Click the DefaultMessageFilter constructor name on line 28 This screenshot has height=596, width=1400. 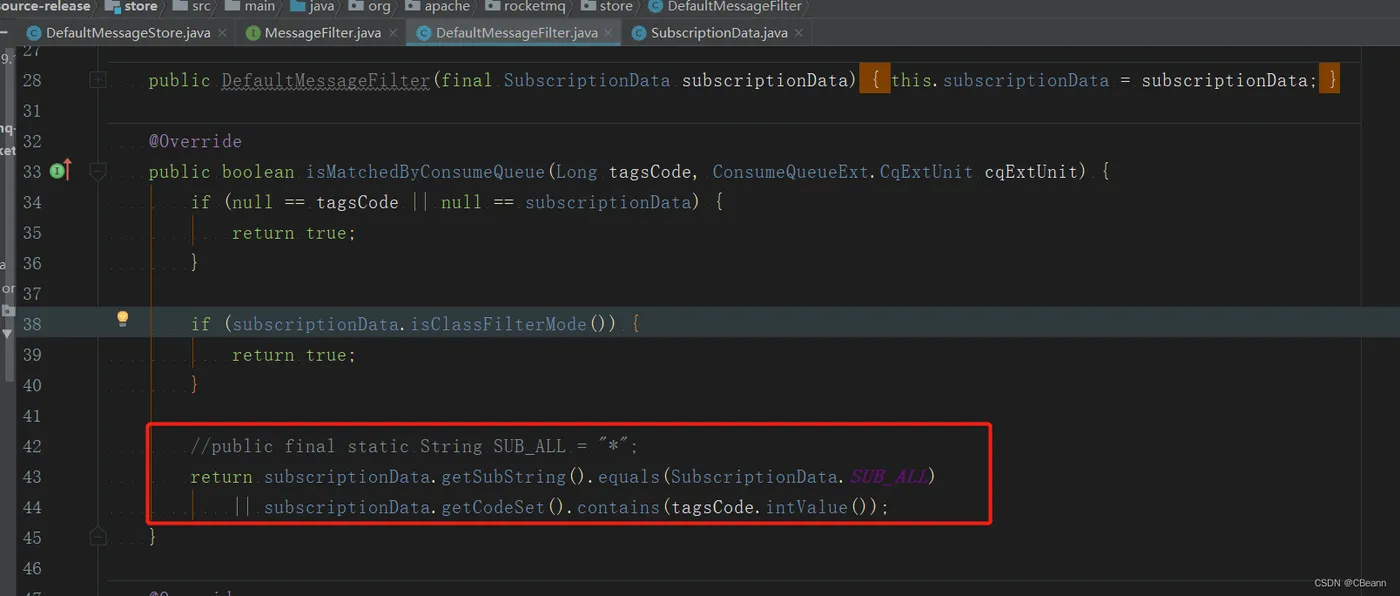[326, 80]
